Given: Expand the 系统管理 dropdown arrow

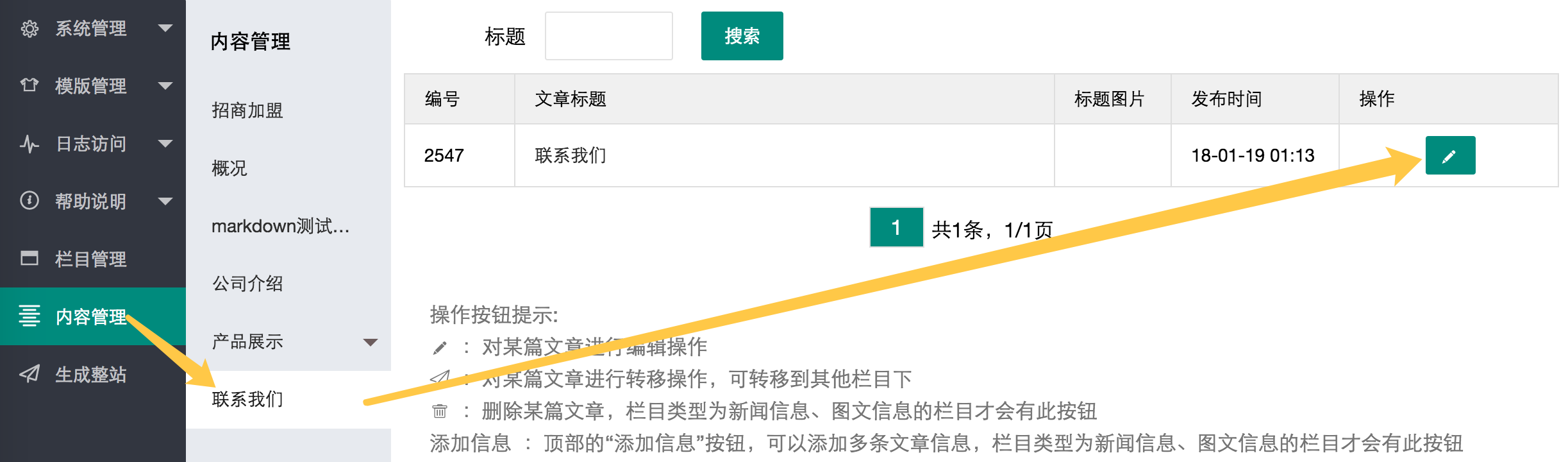Looking at the screenshot, I should pos(165,28).
